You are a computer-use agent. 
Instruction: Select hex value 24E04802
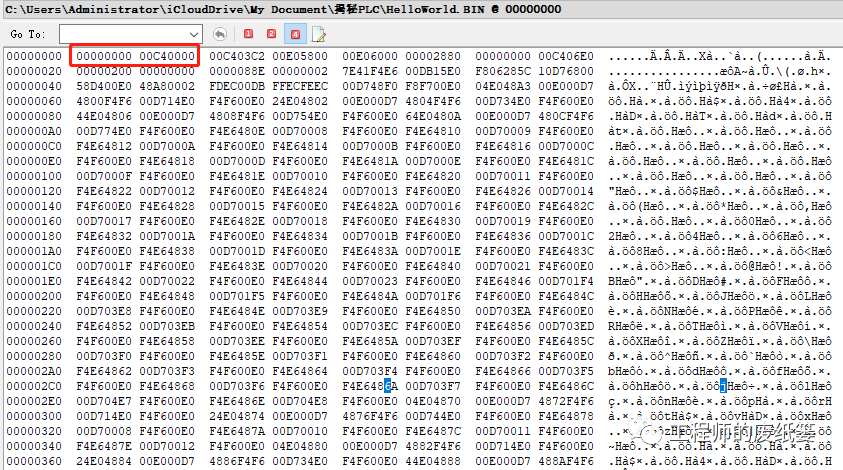[x=300, y=101]
